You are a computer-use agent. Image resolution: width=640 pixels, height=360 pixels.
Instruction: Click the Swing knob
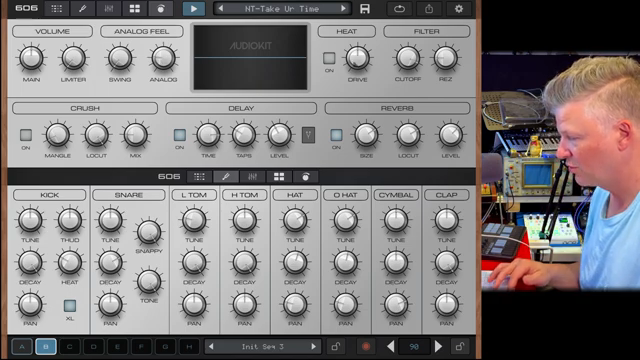(x=120, y=58)
